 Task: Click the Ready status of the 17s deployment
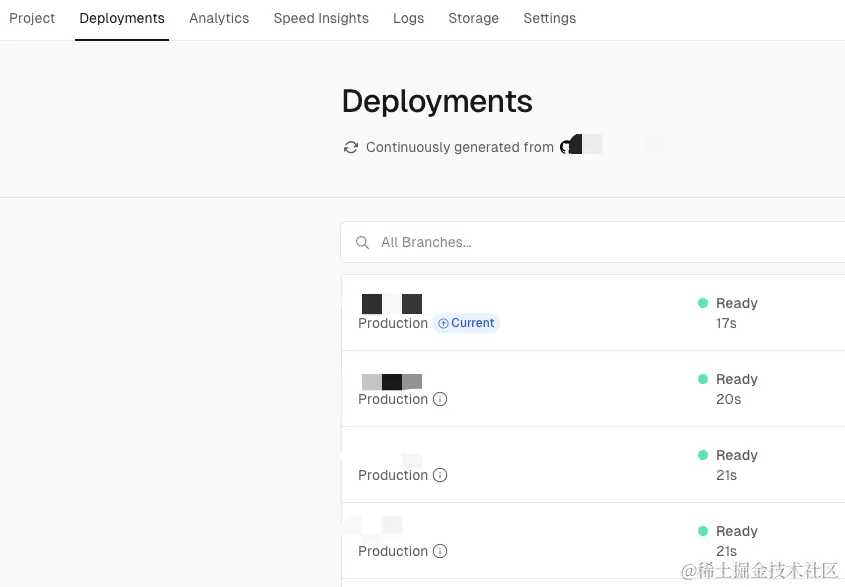click(737, 303)
